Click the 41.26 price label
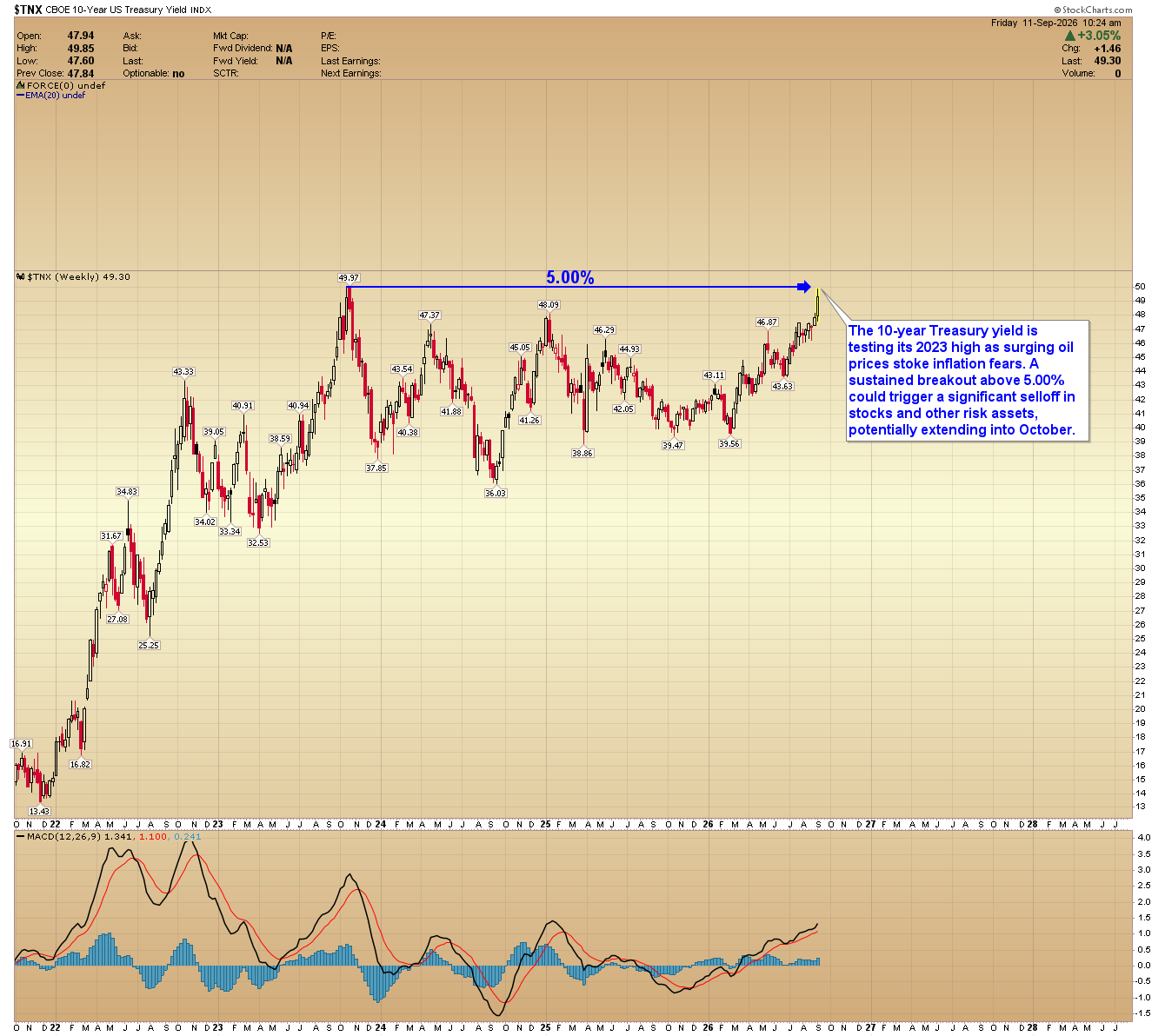This screenshot has width=1165, height=1036. 529,421
